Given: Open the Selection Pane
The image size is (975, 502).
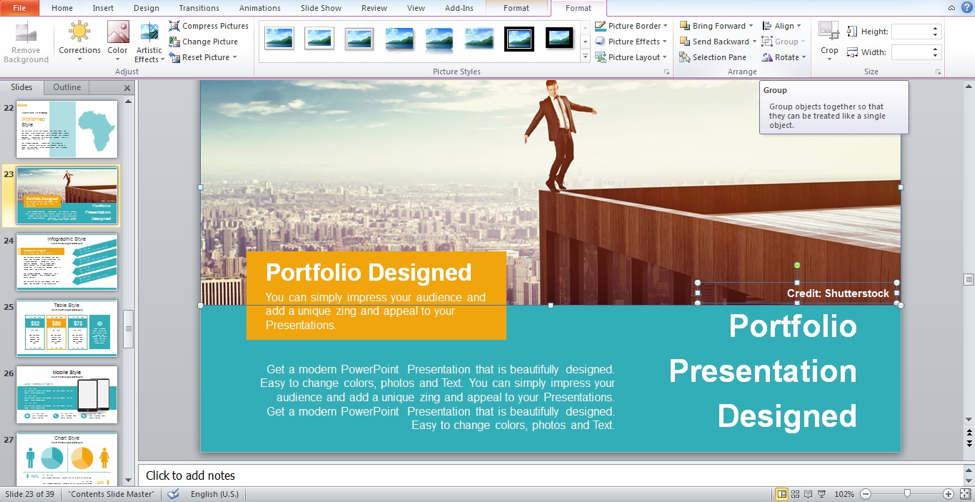Looking at the screenshot, I should [713, 57].
